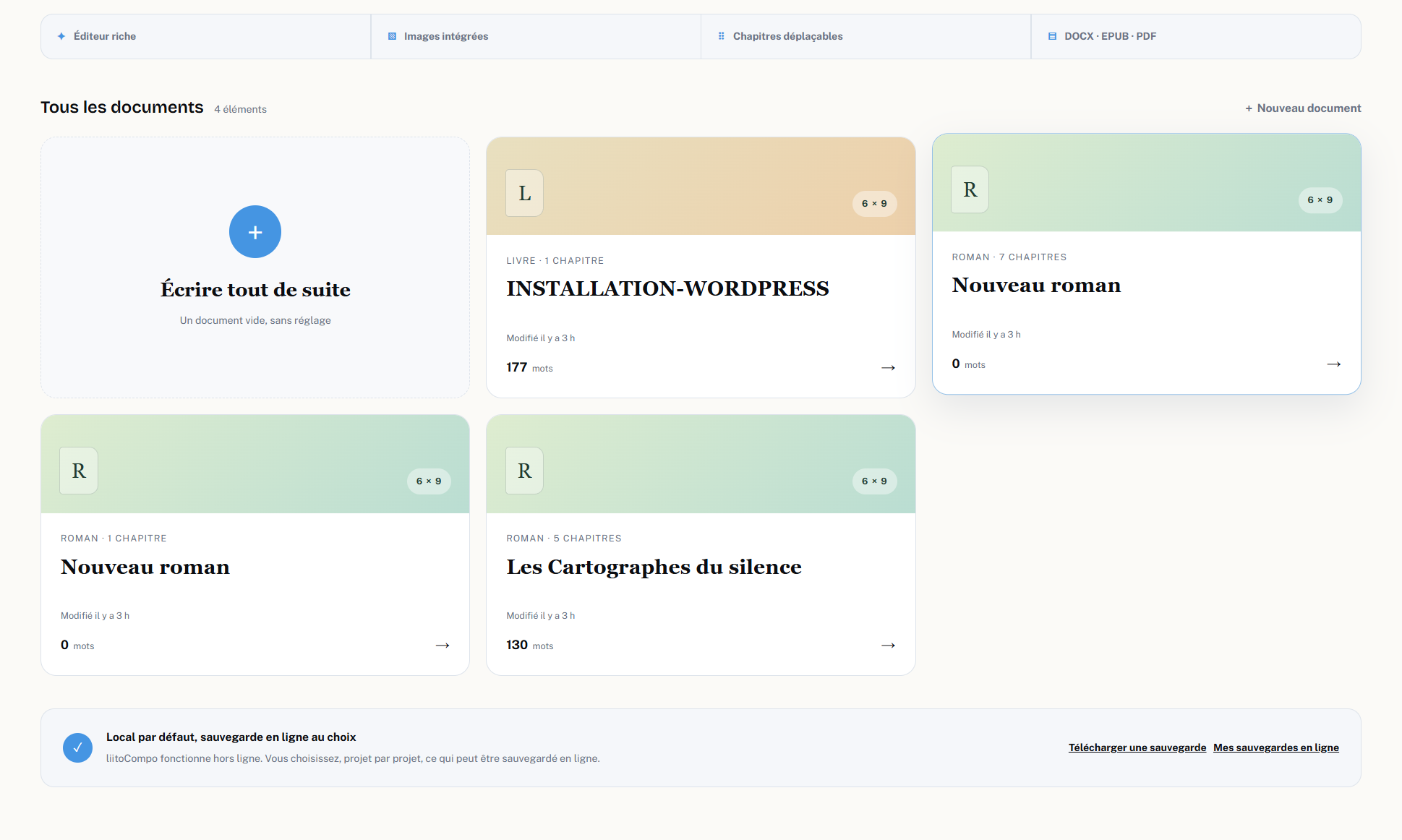
Task: Click the blue plus circle icon
Action: tap(255, 232)
